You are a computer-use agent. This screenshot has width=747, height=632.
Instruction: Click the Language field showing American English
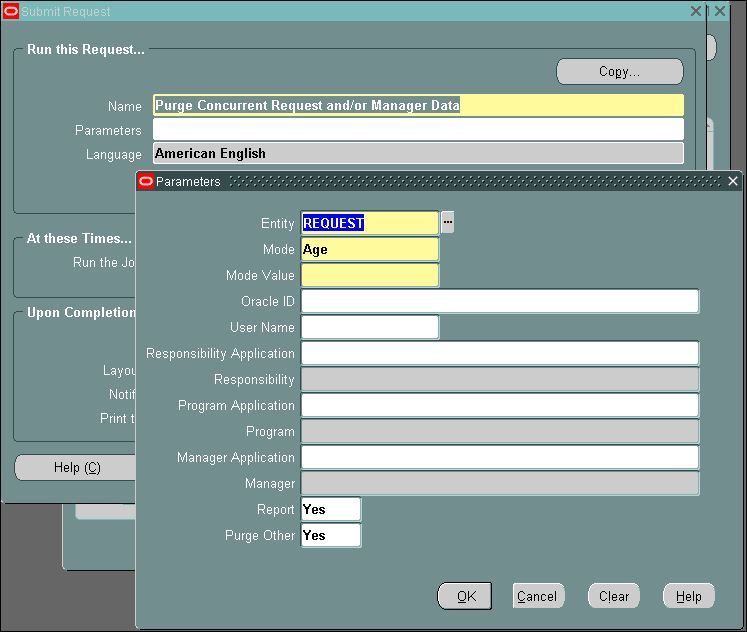pos(418,153)
